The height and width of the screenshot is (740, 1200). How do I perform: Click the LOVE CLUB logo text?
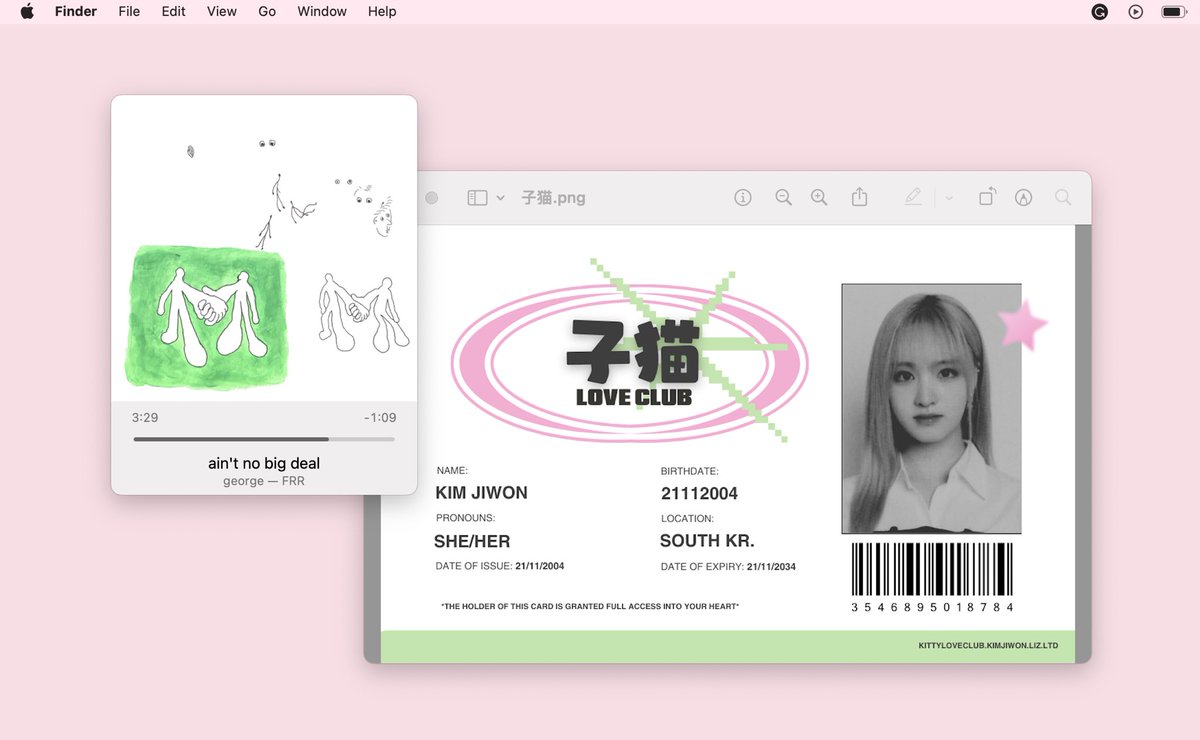634,397
